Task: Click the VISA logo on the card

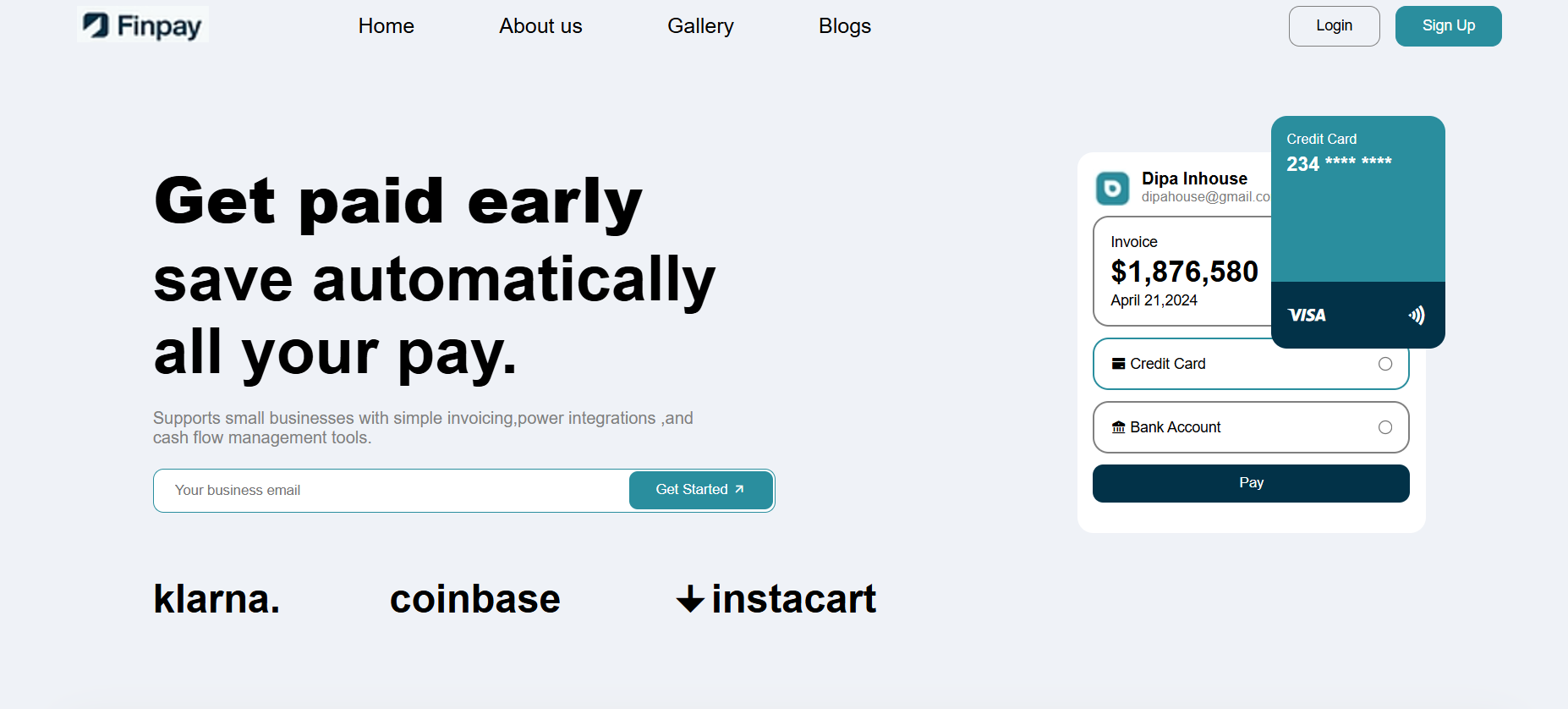Action: pos(1307,316)
